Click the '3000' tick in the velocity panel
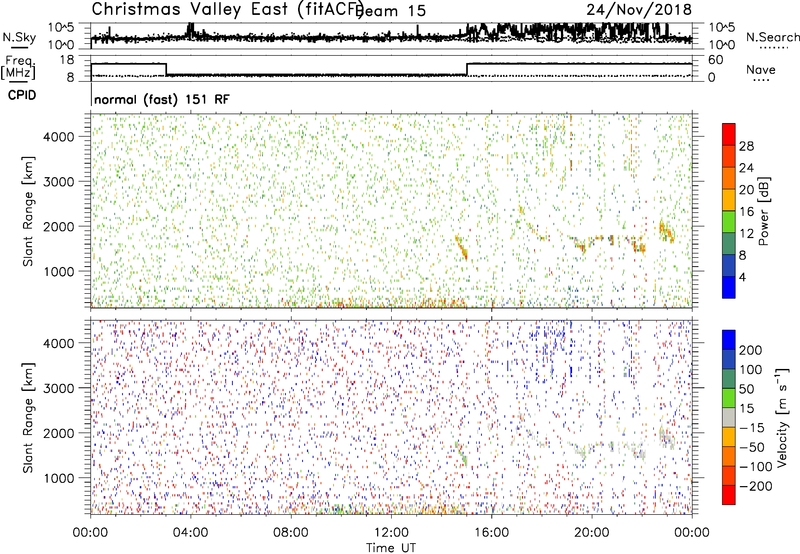This screenshot has width=800, height=554. (x=58, y=388)
